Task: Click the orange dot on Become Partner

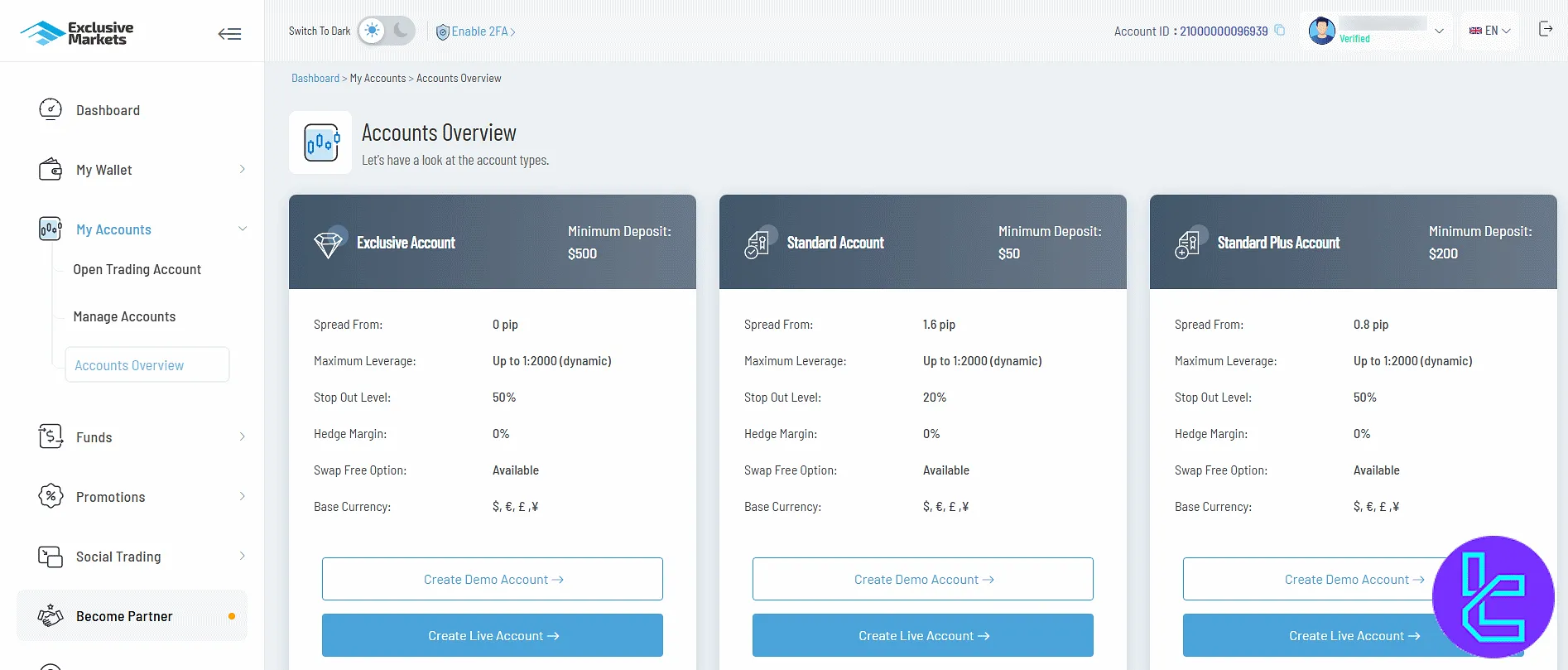Action: [x=232, y=616]
